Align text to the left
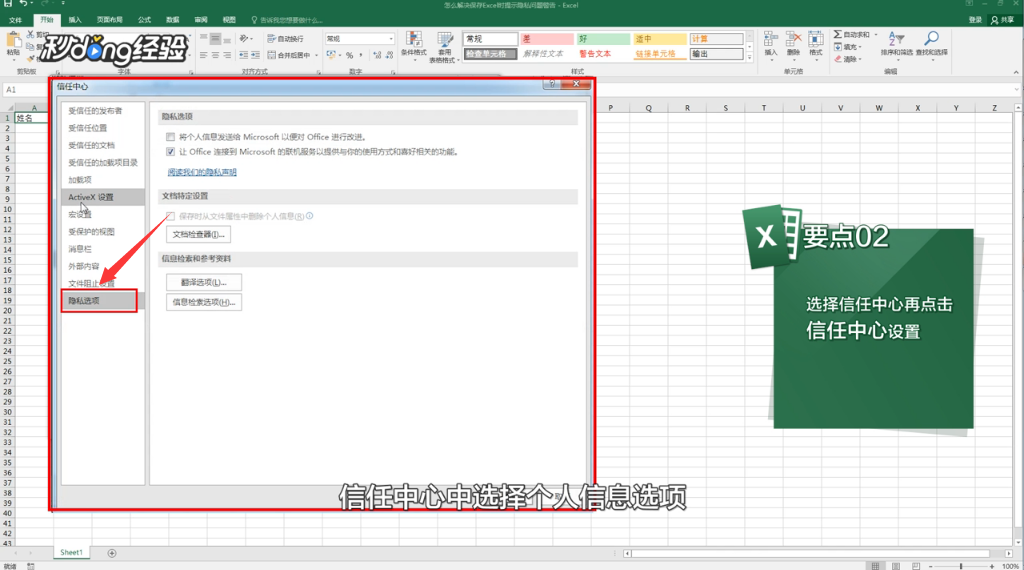The height and width of the screenshot is (570, 1024). 204,55
